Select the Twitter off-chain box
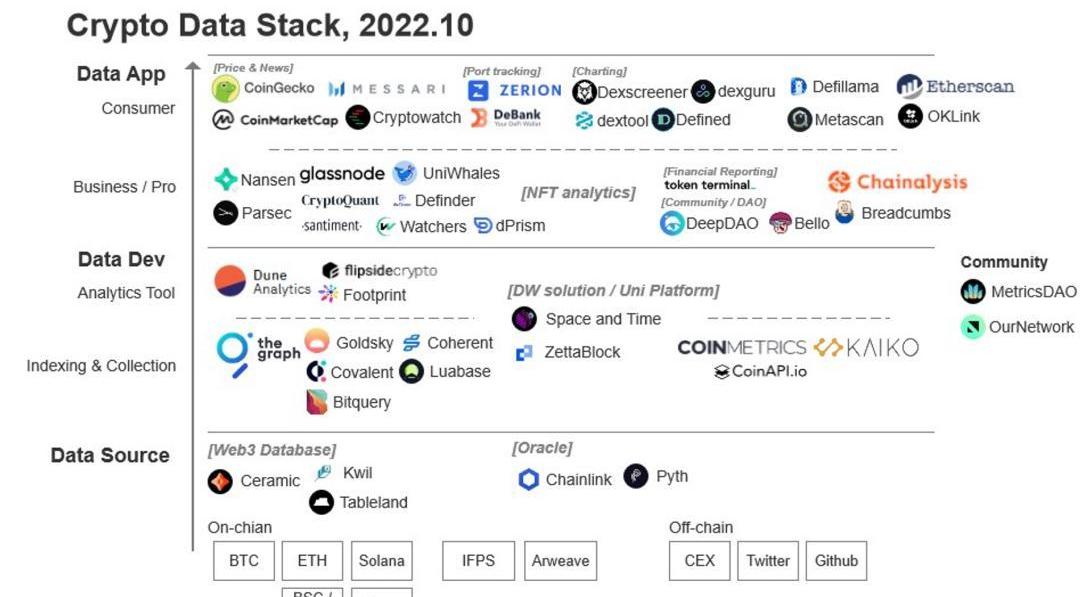 [767, 561]
